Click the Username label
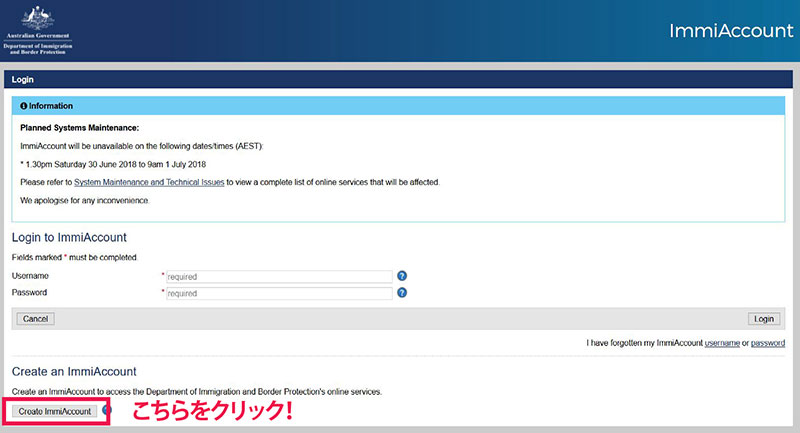This screenshot has height=433, width=800. pos(30,276)
